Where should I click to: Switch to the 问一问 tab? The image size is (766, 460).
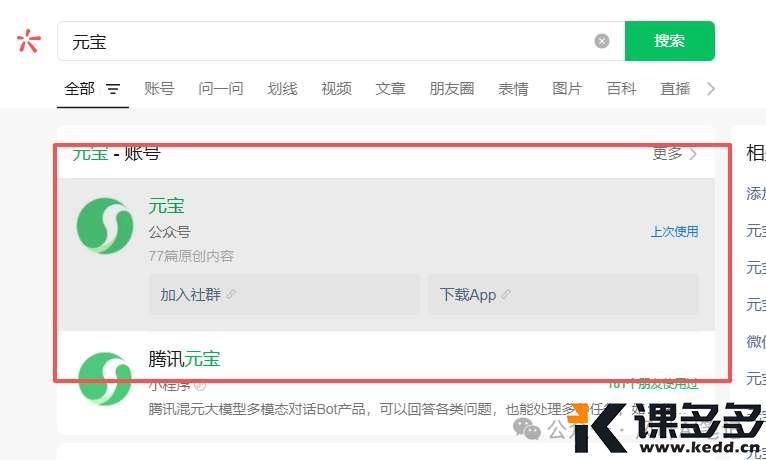(x=221, y=89)
